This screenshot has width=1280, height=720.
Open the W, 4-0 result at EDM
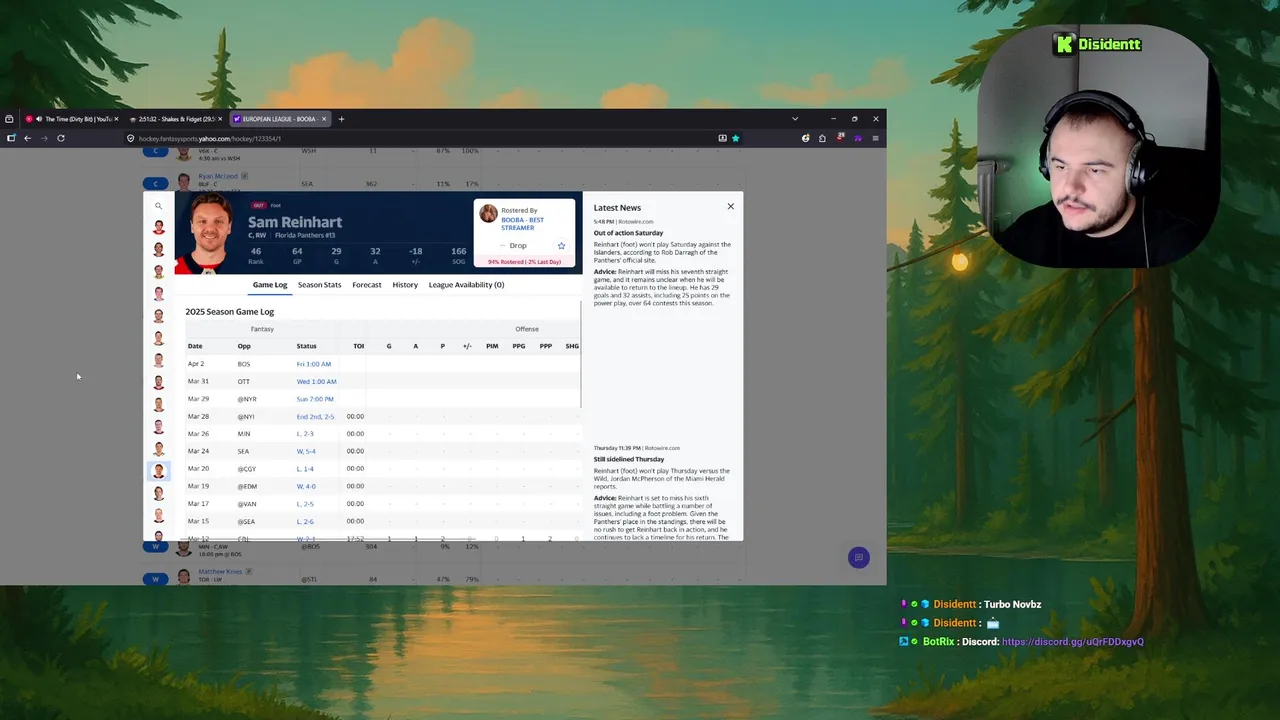coord(306,487)
